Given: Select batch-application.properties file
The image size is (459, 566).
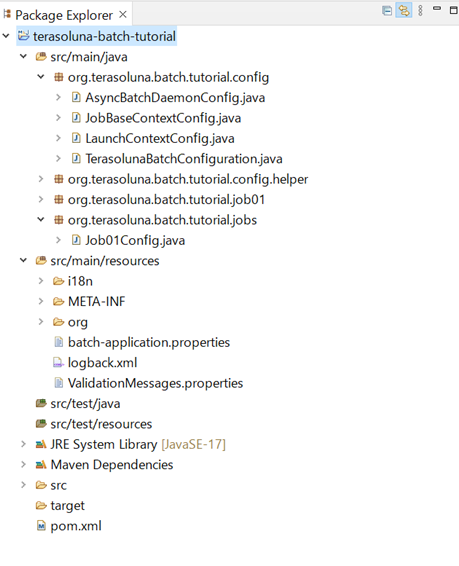Looking at the screenshot, I should [x=149, y=343].
